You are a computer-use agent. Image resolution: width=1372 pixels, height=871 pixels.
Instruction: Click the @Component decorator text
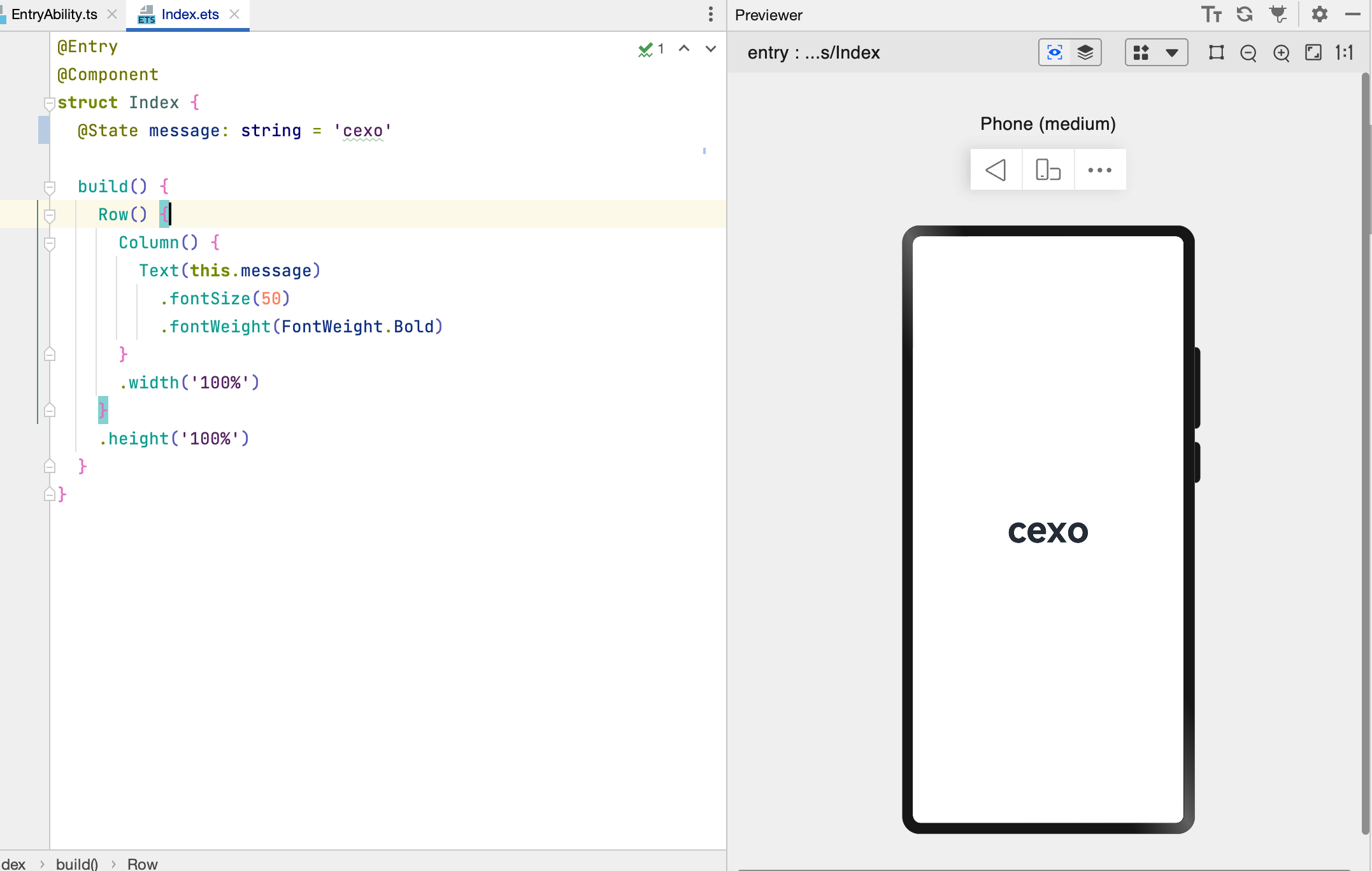tap(108, 74)
